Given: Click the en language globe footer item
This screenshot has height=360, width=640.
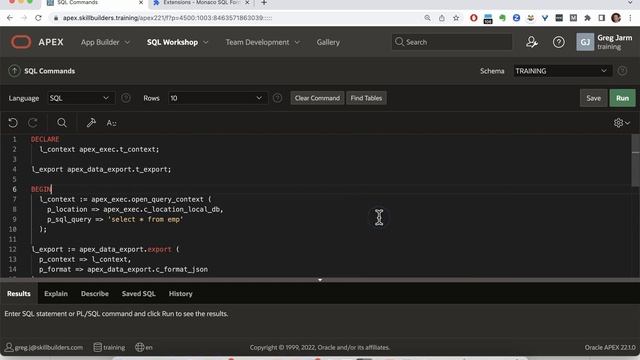Looking at the screenshot, I should point(144,347).
